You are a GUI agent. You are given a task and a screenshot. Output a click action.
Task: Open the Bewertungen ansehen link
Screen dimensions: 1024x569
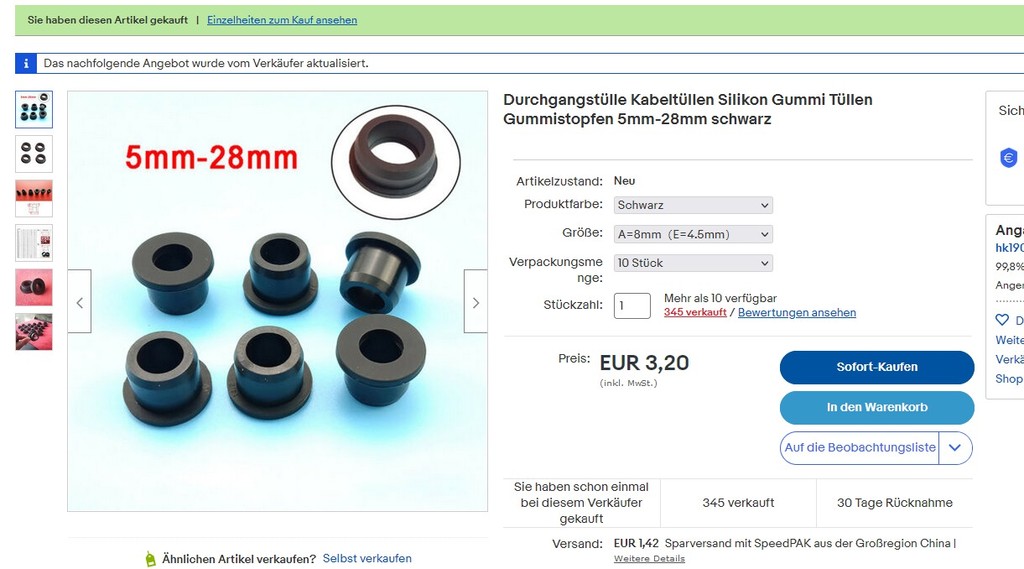[x=797, y=312]
